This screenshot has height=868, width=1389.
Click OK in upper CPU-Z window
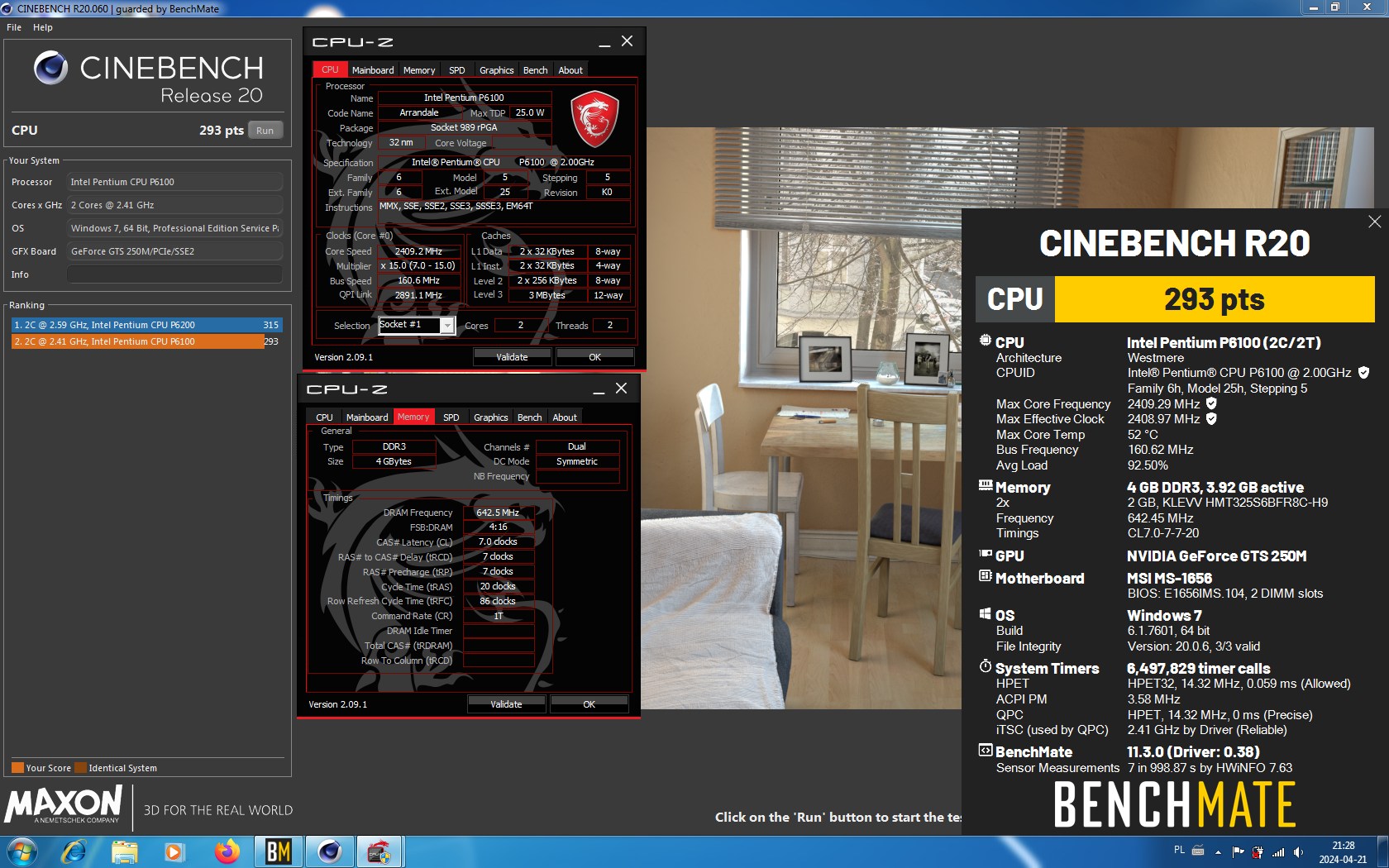click(x=594, y=357)
